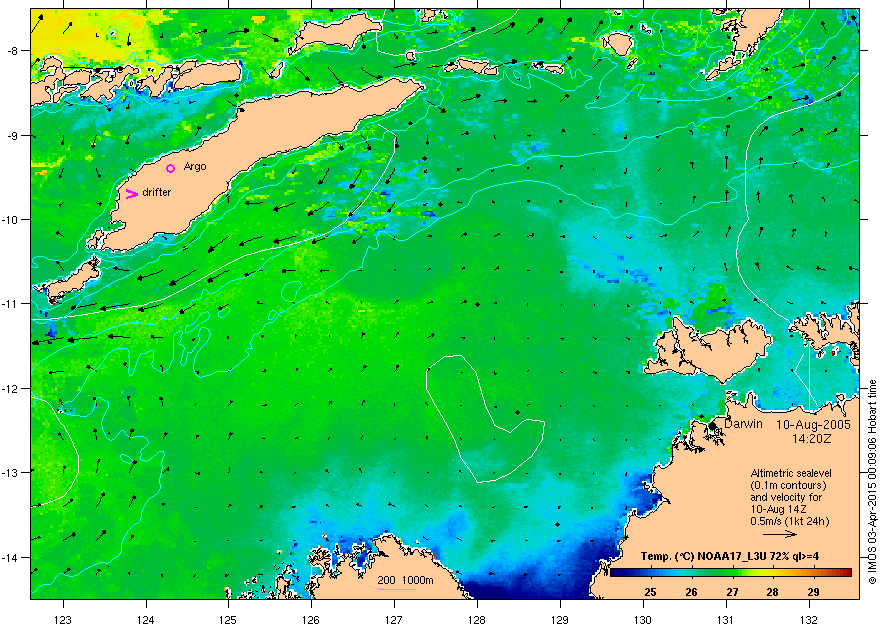Click the cyan 200m depth contour legend line

(397, 589)
